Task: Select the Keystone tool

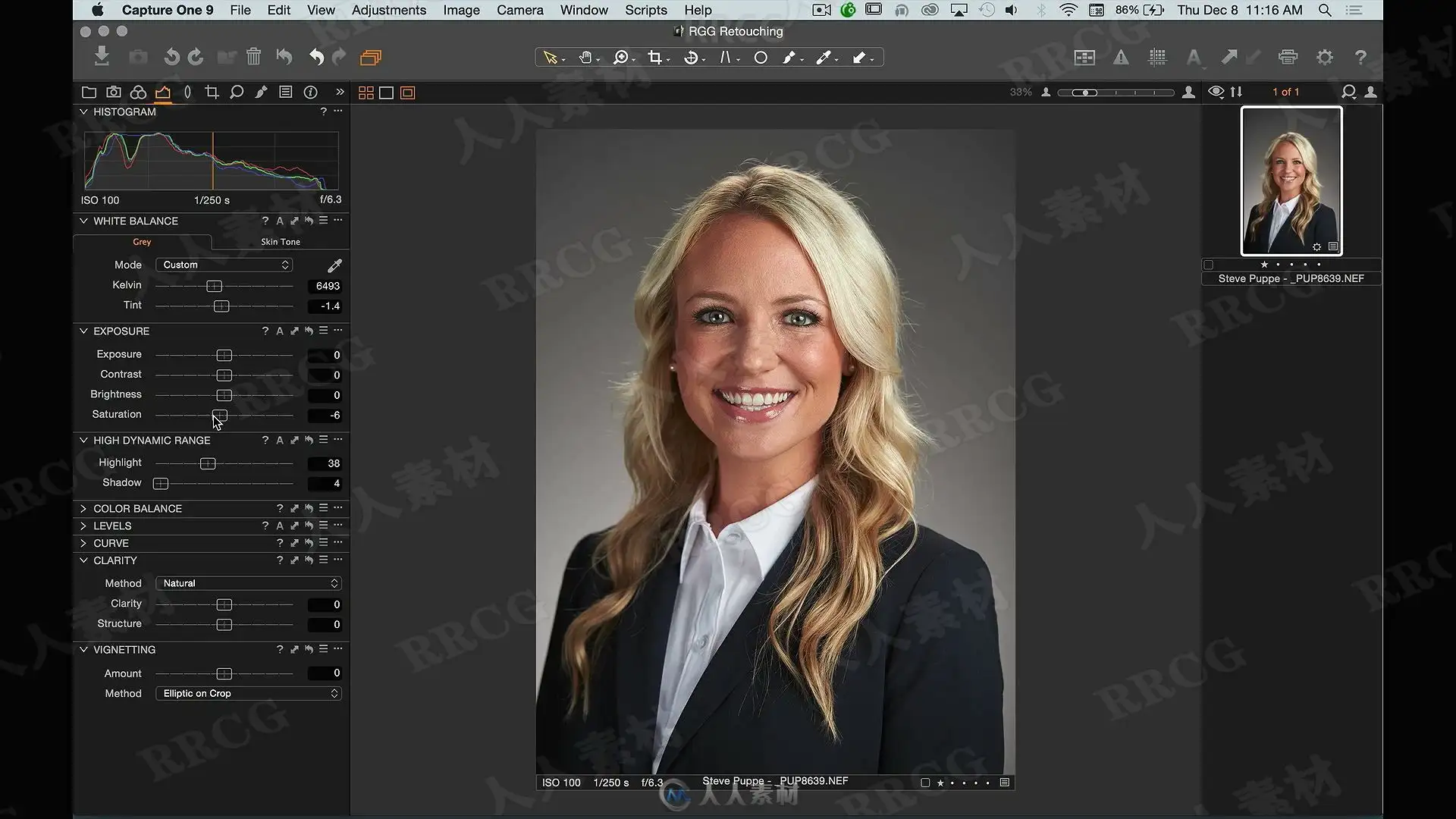Action: 726,58
